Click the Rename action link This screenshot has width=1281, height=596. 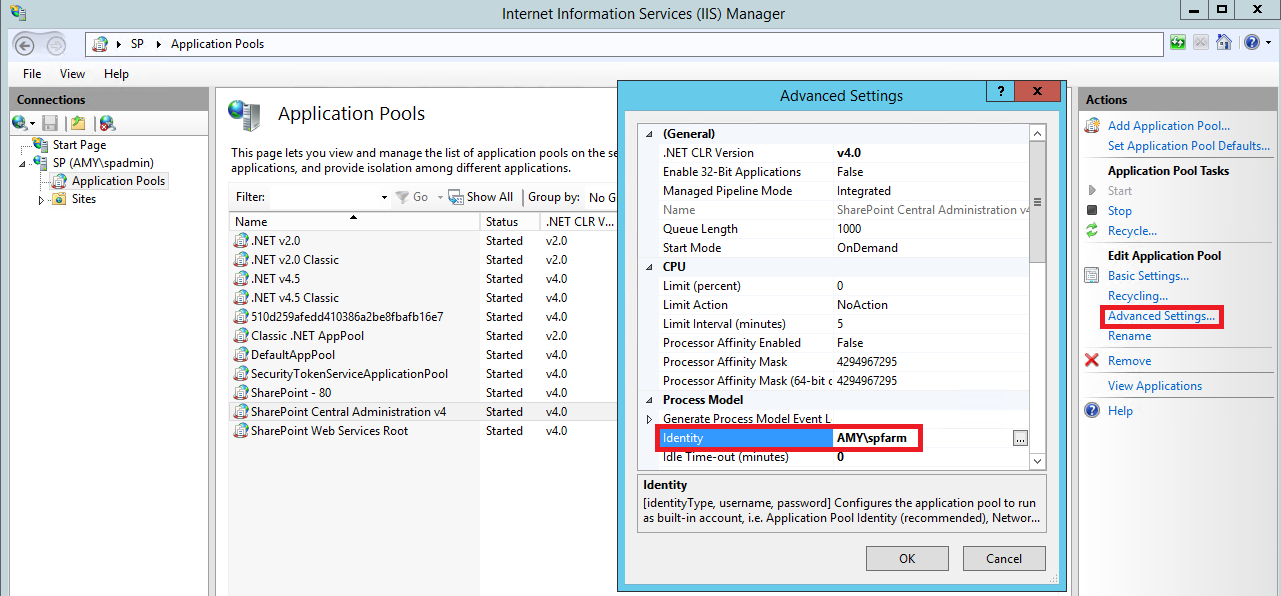(1130, 336)
